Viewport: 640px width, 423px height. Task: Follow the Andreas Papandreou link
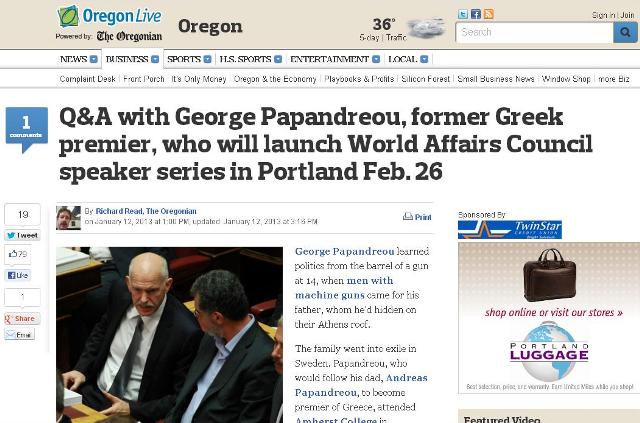click(361, 385)
